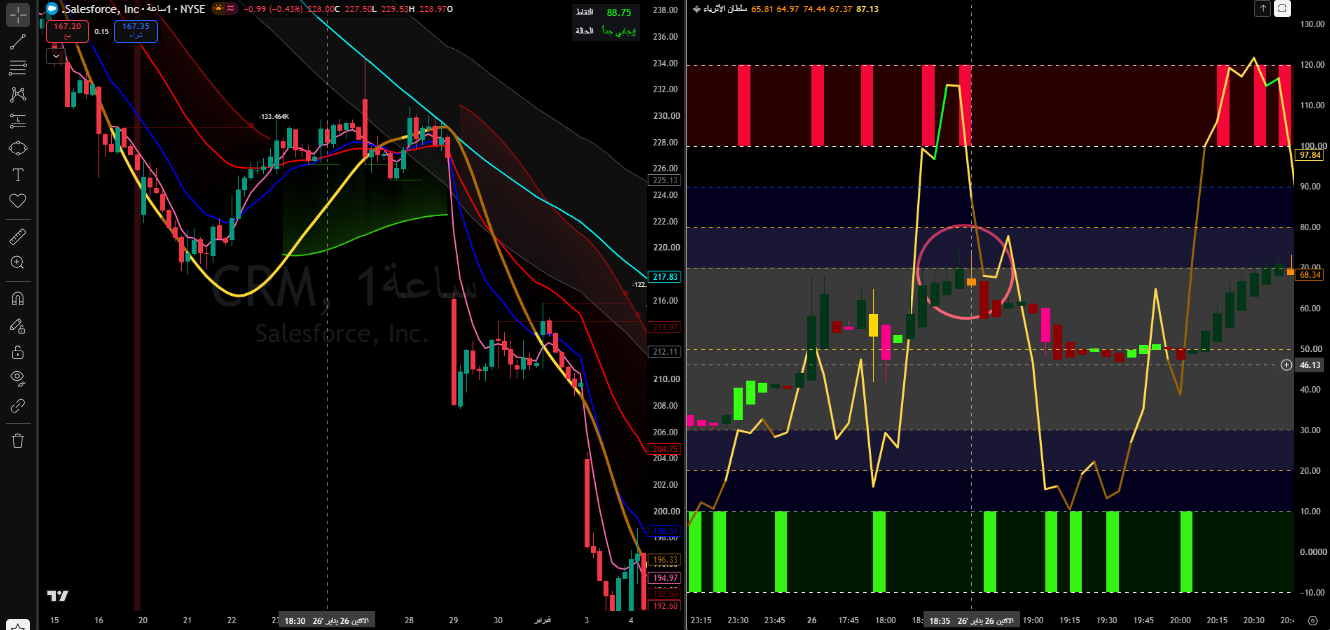Click the 18:30 date label on left time axis
Viewport: 1330px width, 630px height.
coord(327,619)
